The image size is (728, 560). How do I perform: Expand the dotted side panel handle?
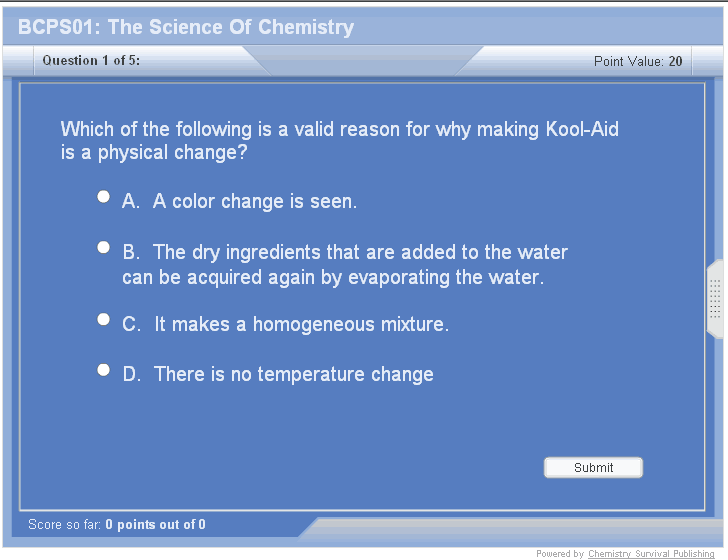tap(715, 300)
